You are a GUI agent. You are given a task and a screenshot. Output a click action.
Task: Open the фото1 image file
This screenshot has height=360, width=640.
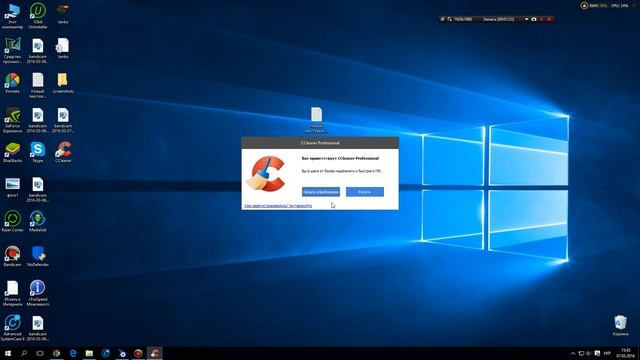[x=12, y=187]
